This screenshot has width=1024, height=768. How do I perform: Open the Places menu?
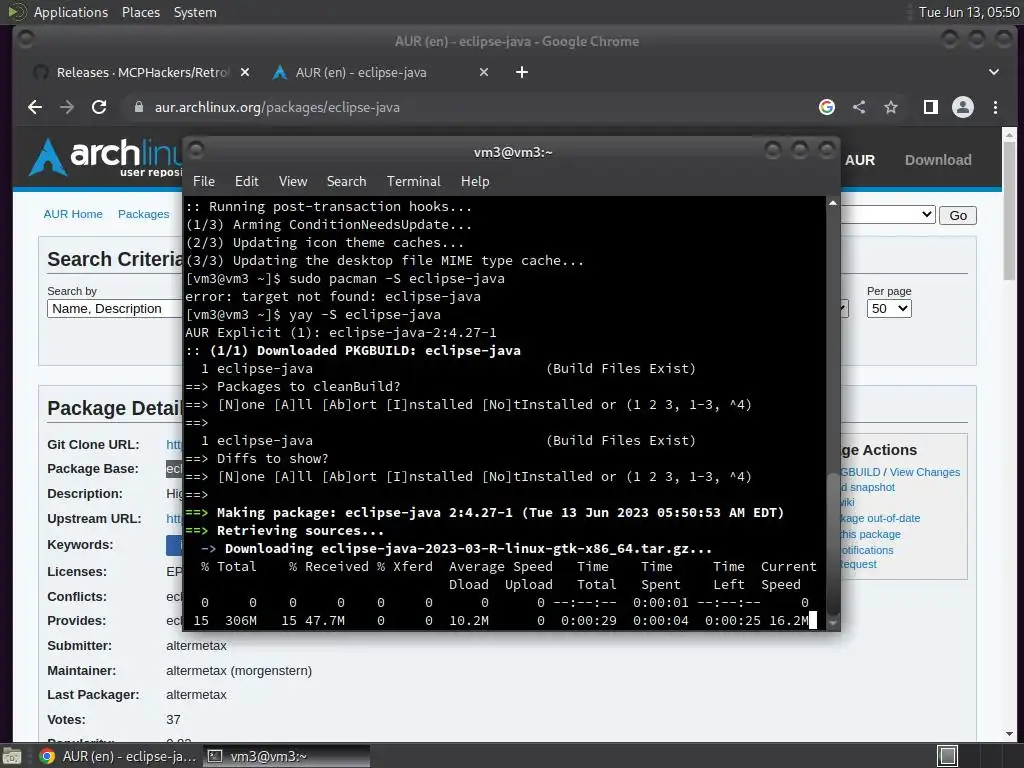tap(140, 12)
